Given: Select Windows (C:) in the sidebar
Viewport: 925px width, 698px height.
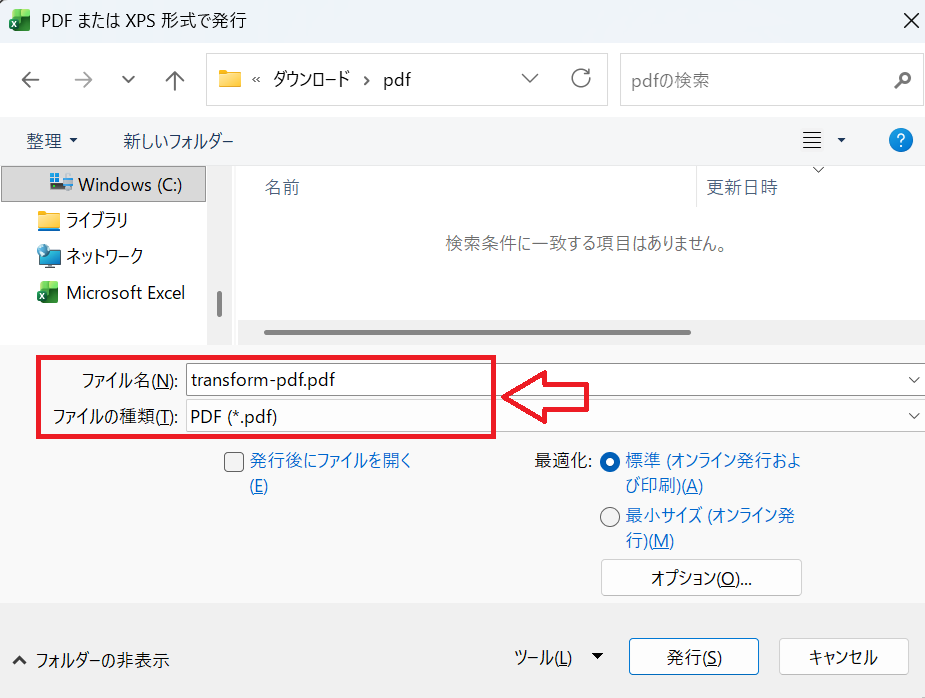Looking at the screenshot, I should click(104, 184).
